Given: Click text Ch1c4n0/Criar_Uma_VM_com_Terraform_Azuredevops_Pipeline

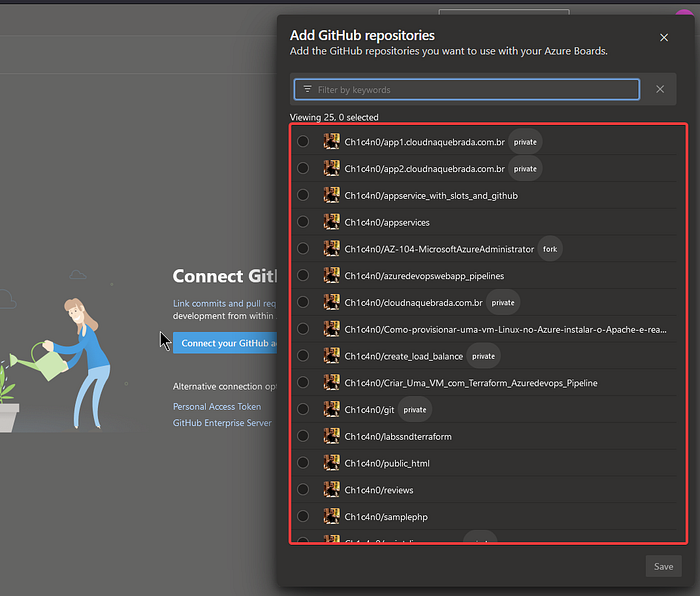Looking at the screenshot, I should tap(471, 383).
